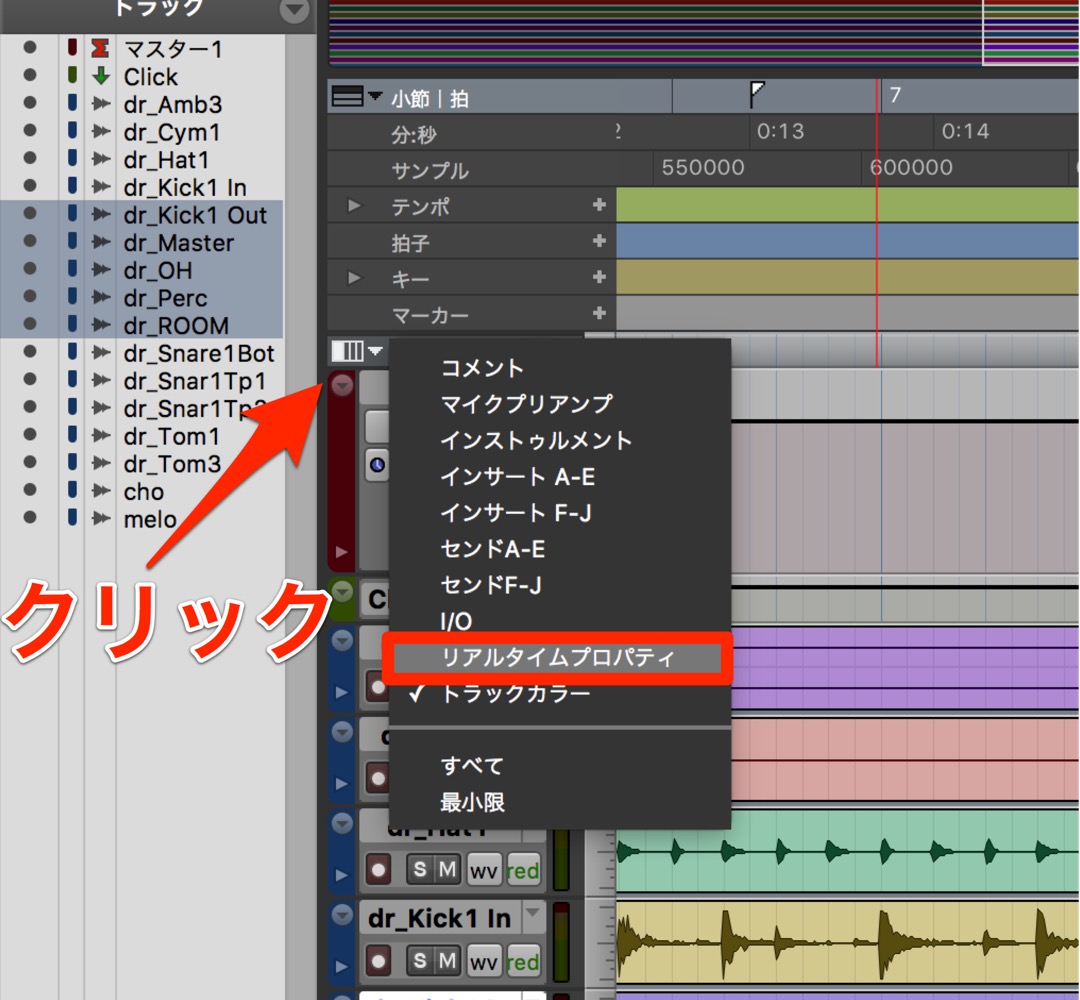Toggle show/hide dot for dr_Tom3

(30, 461)
